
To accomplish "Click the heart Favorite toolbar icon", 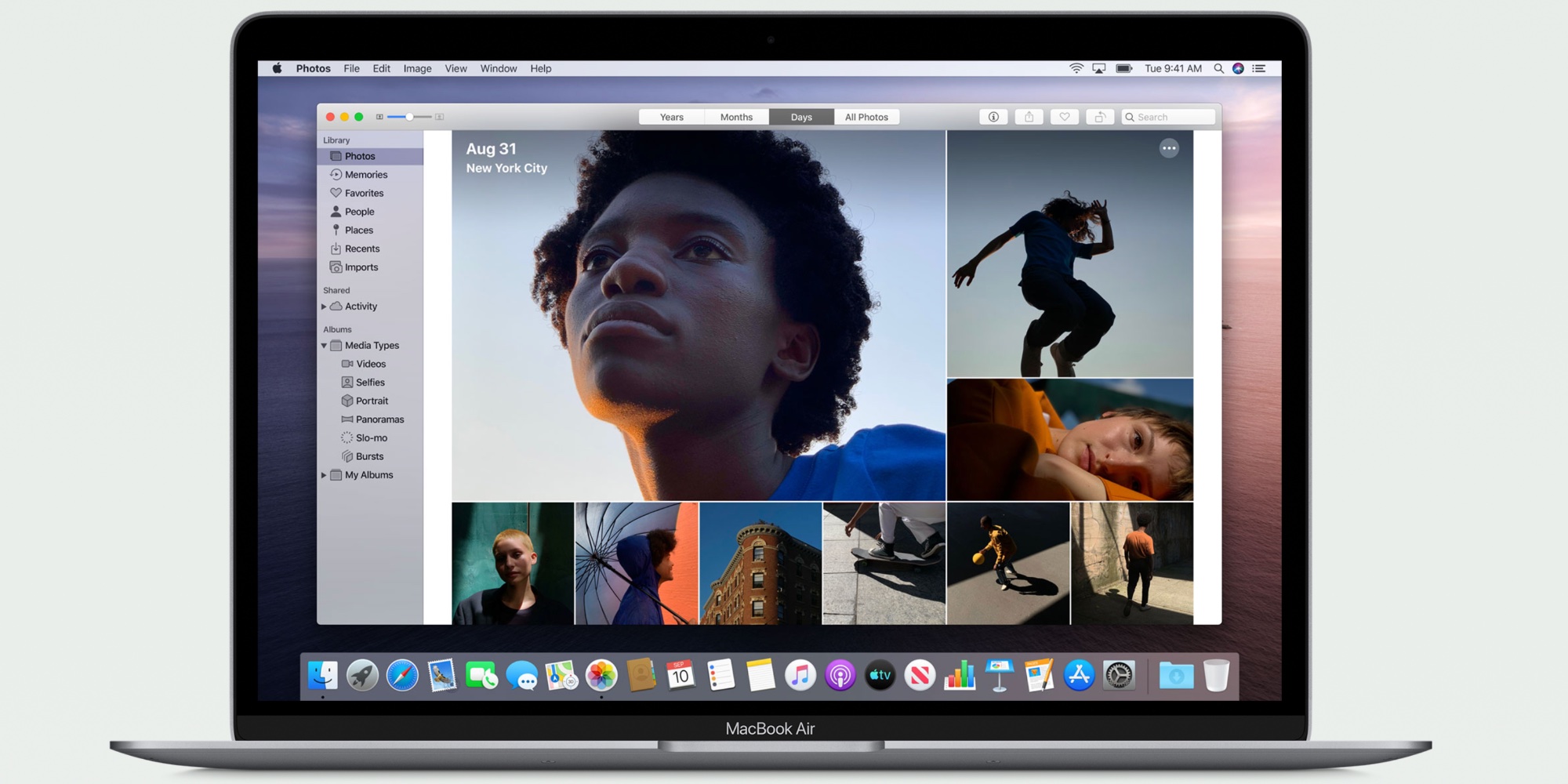I will tap(1064, 117).
